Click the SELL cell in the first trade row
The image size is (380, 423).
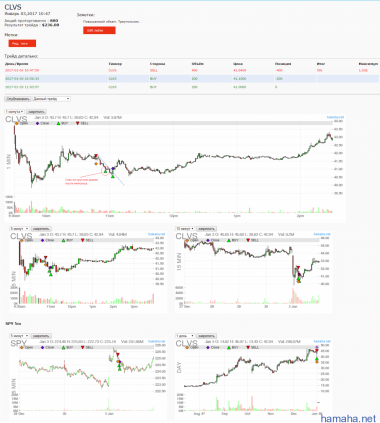coord(154,70)
